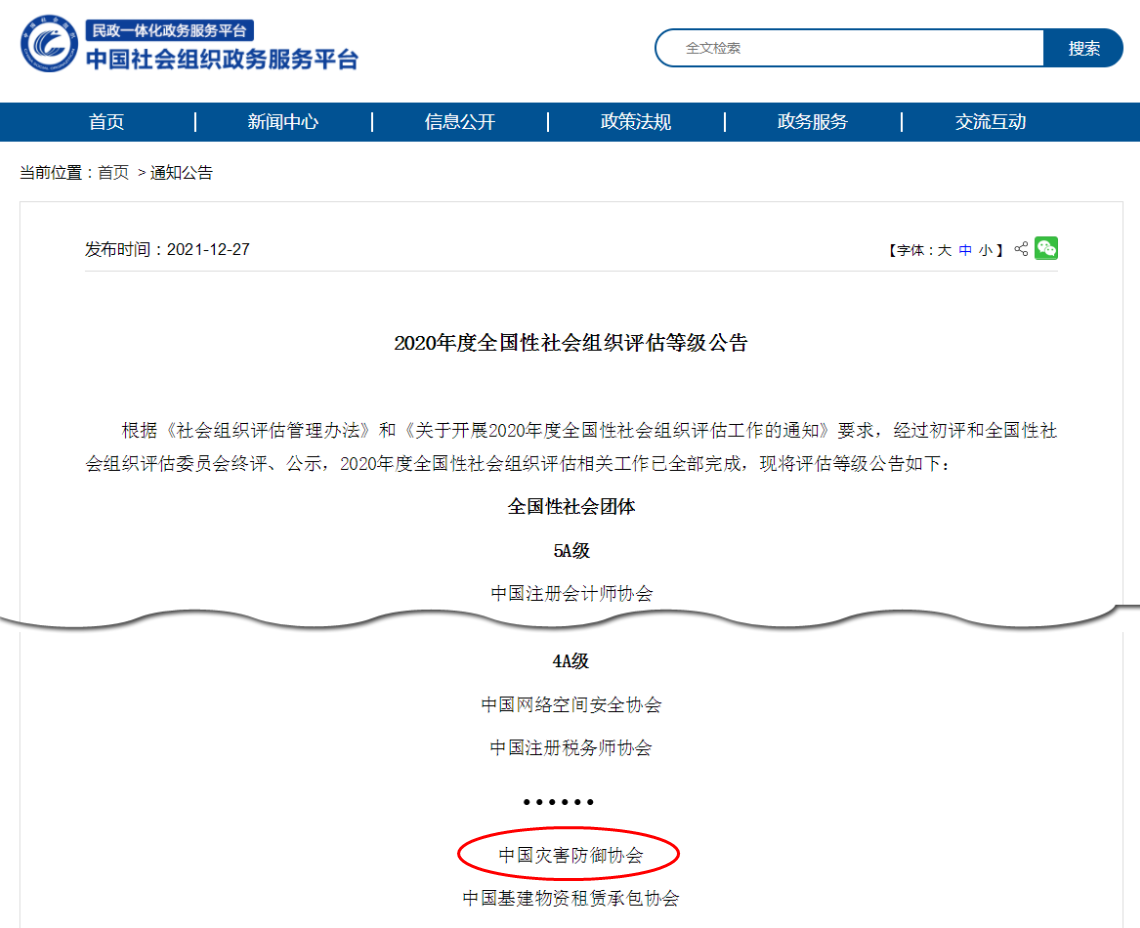Click the 5A级 heading
Image resolution: width=1140 pixels, height=928 pixels.
(571, 551)
